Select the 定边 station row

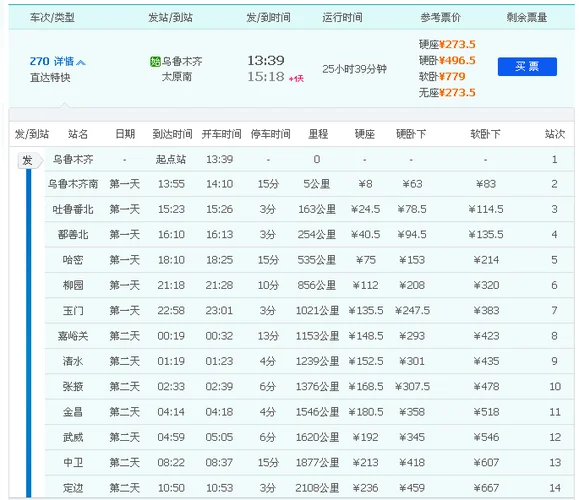(x=309, y=487)
